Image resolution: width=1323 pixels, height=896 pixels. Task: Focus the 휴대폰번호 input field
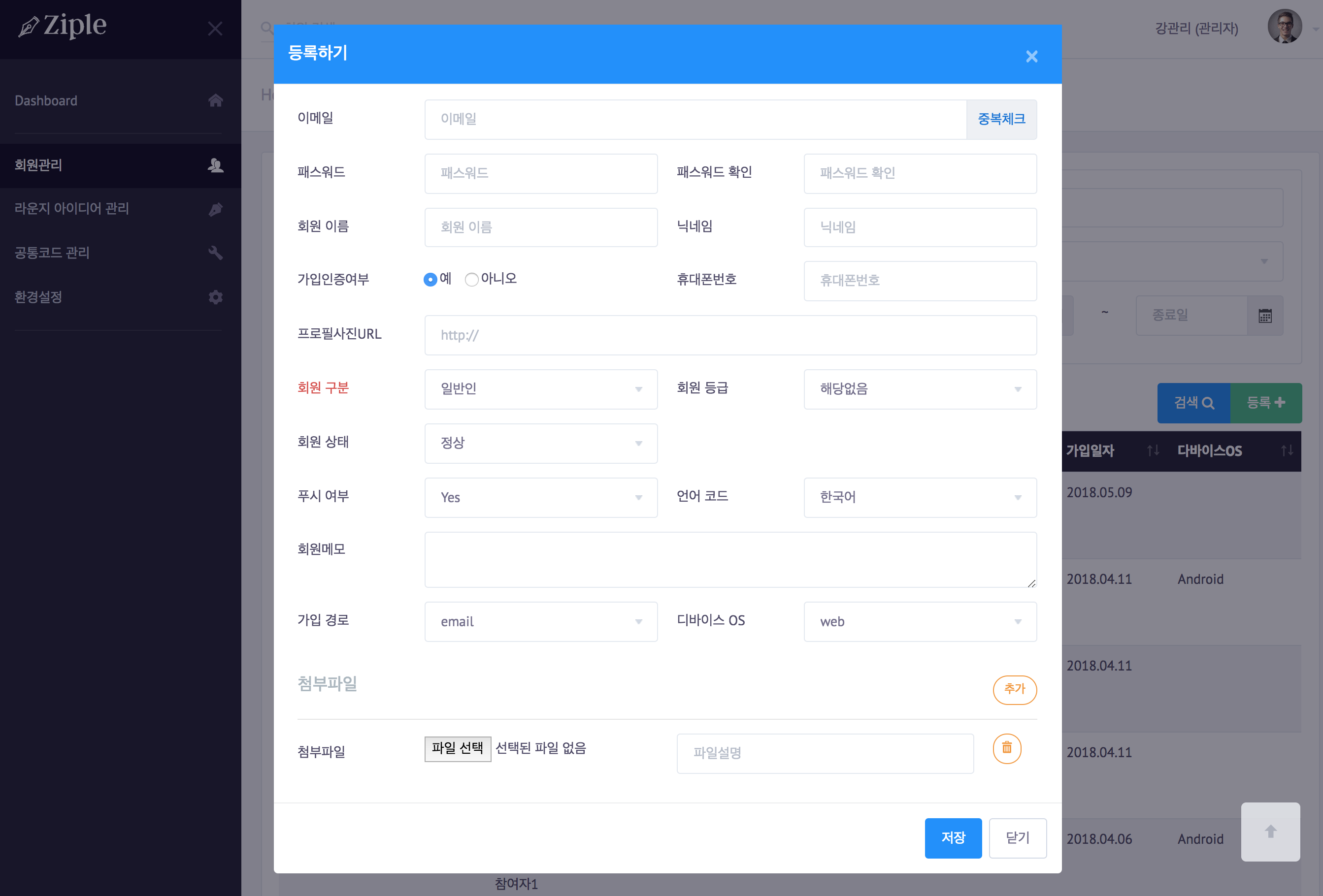point(920,281)
